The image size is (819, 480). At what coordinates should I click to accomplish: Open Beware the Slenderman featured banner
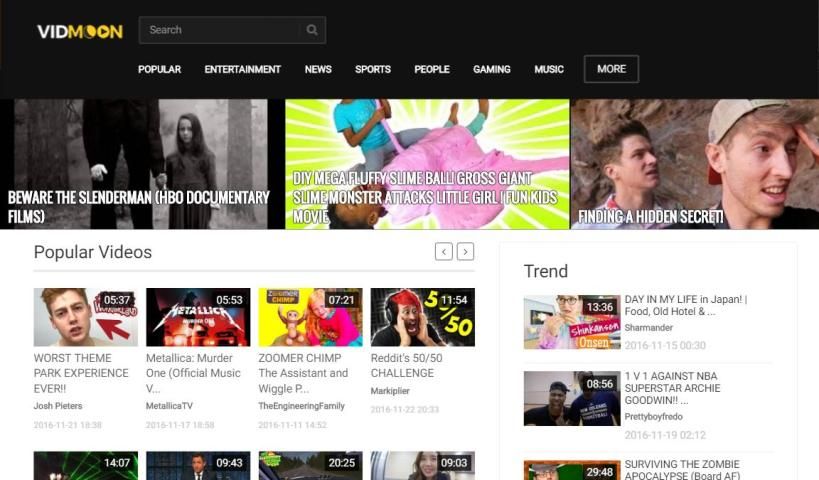[x=142, y=164]
